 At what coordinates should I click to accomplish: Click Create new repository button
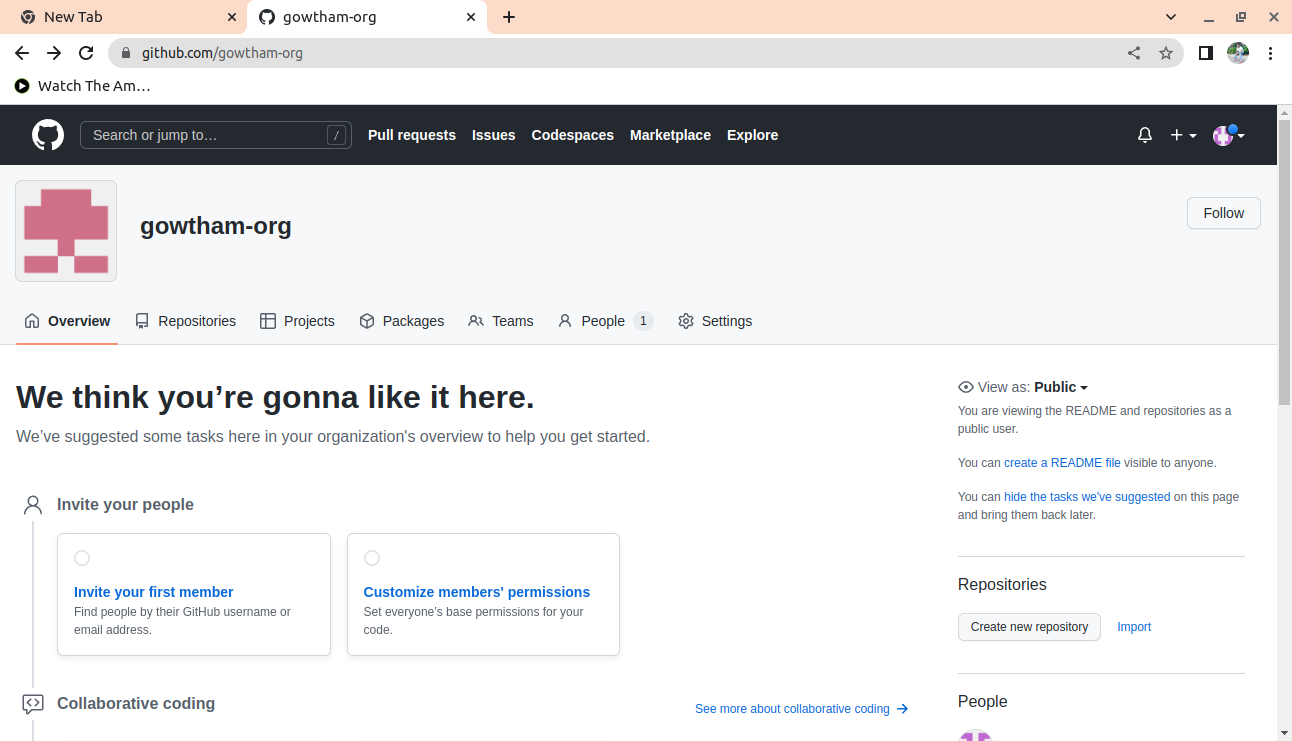click(1029, 627)
